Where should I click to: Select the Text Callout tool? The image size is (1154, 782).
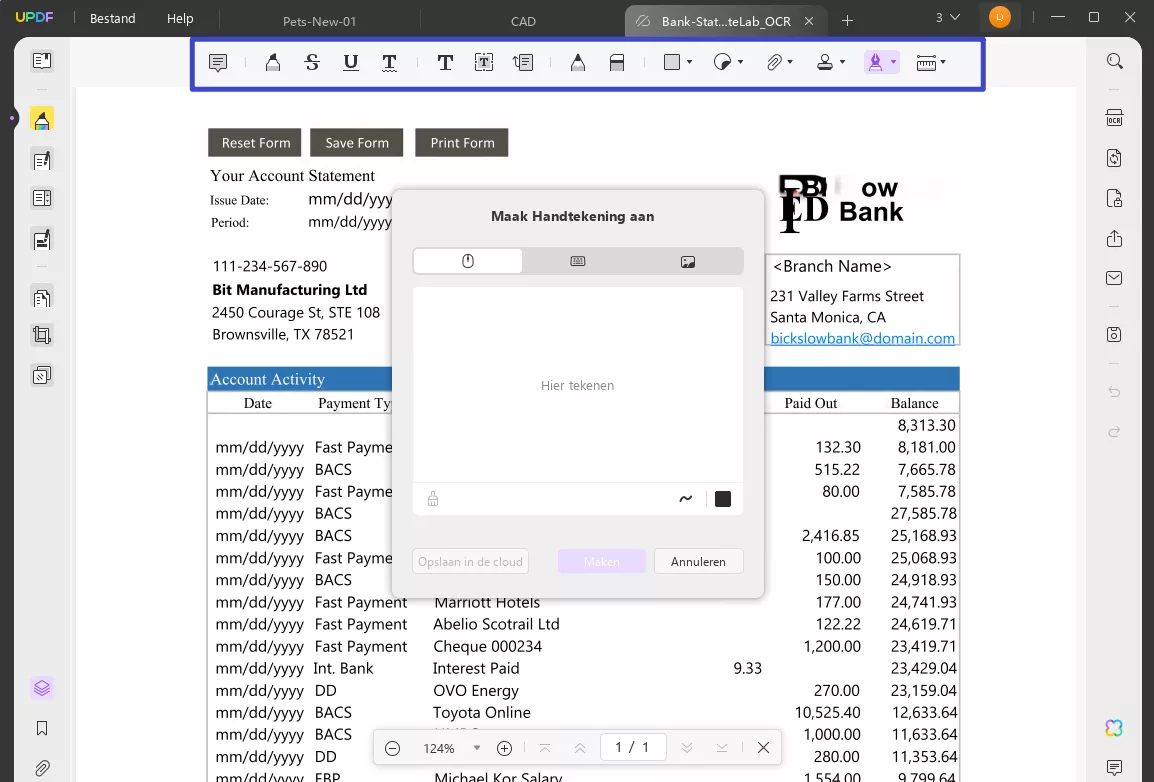523,63
